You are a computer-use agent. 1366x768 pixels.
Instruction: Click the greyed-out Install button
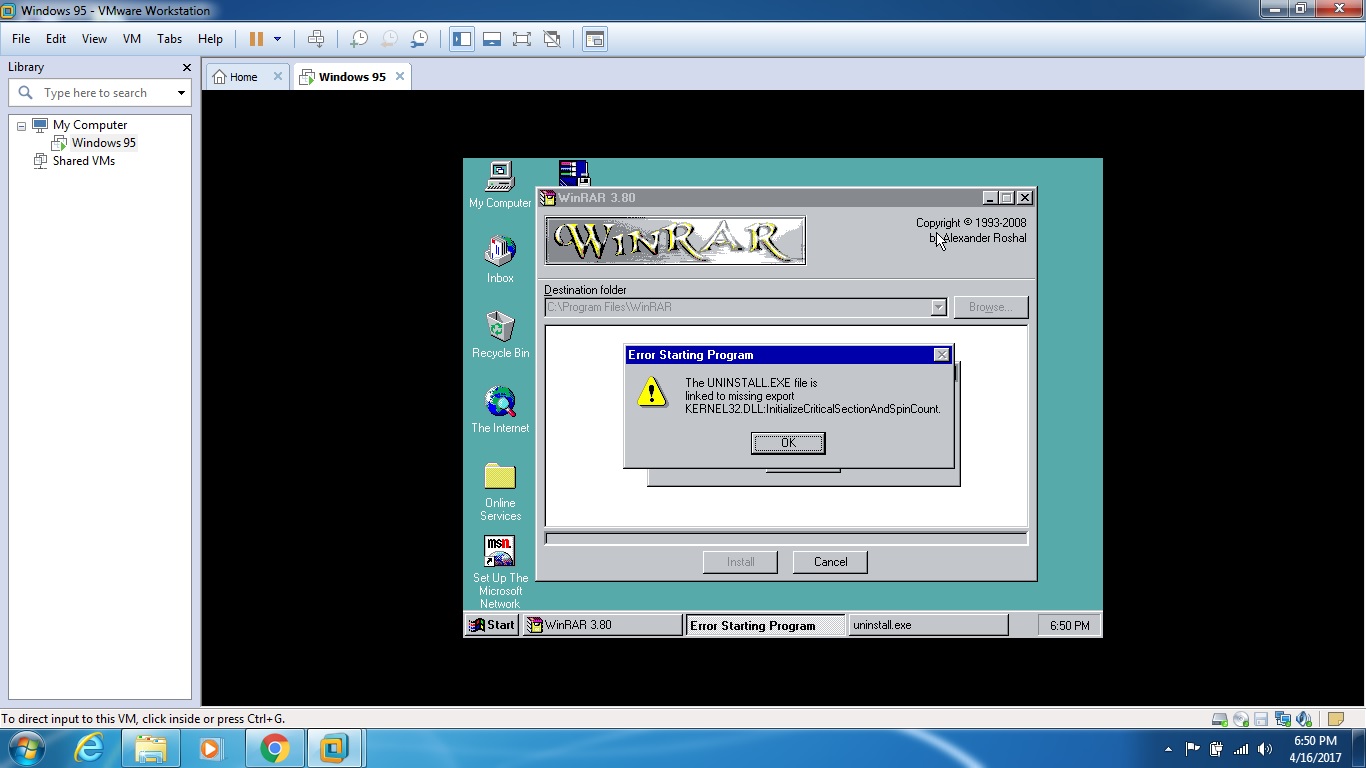click(x=741, y=562)
